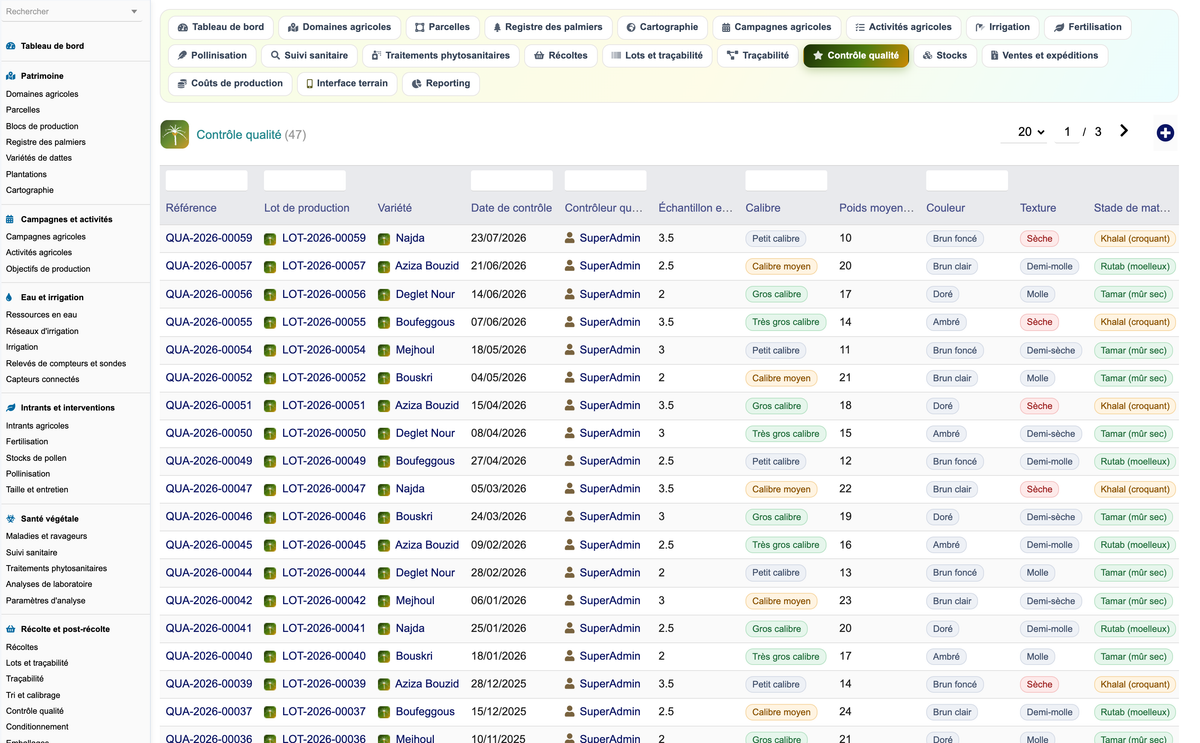Click variety icon beside Mejhoul QUA-2026-00042 row

[384, 602]
